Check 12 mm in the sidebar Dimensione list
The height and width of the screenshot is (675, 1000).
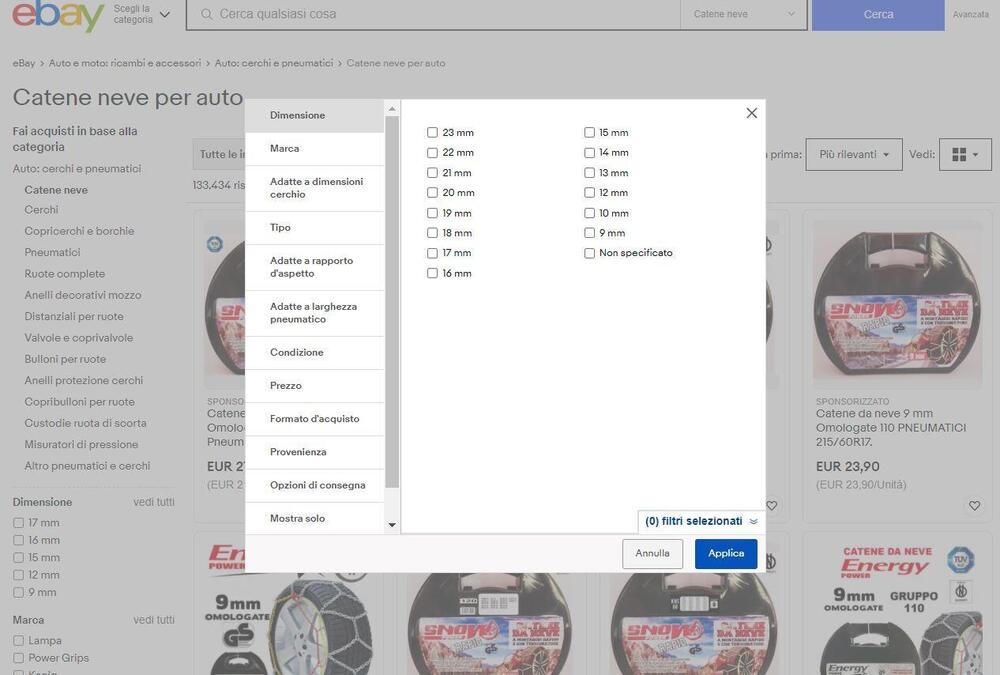pos(18,575)
